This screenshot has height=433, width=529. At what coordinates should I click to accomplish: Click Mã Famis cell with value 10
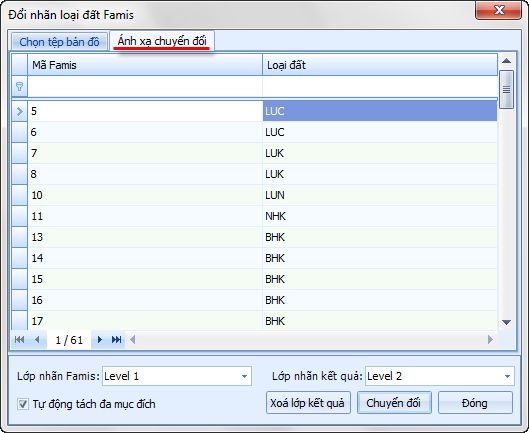tap(145, 195)
